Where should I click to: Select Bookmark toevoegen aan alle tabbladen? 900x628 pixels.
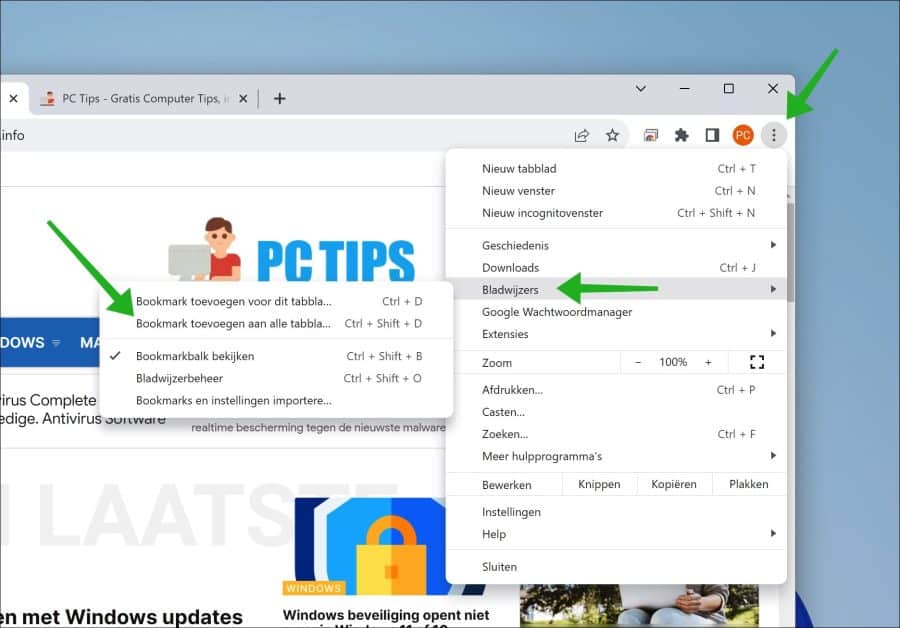pyautogui.click(x=276, y=323)
